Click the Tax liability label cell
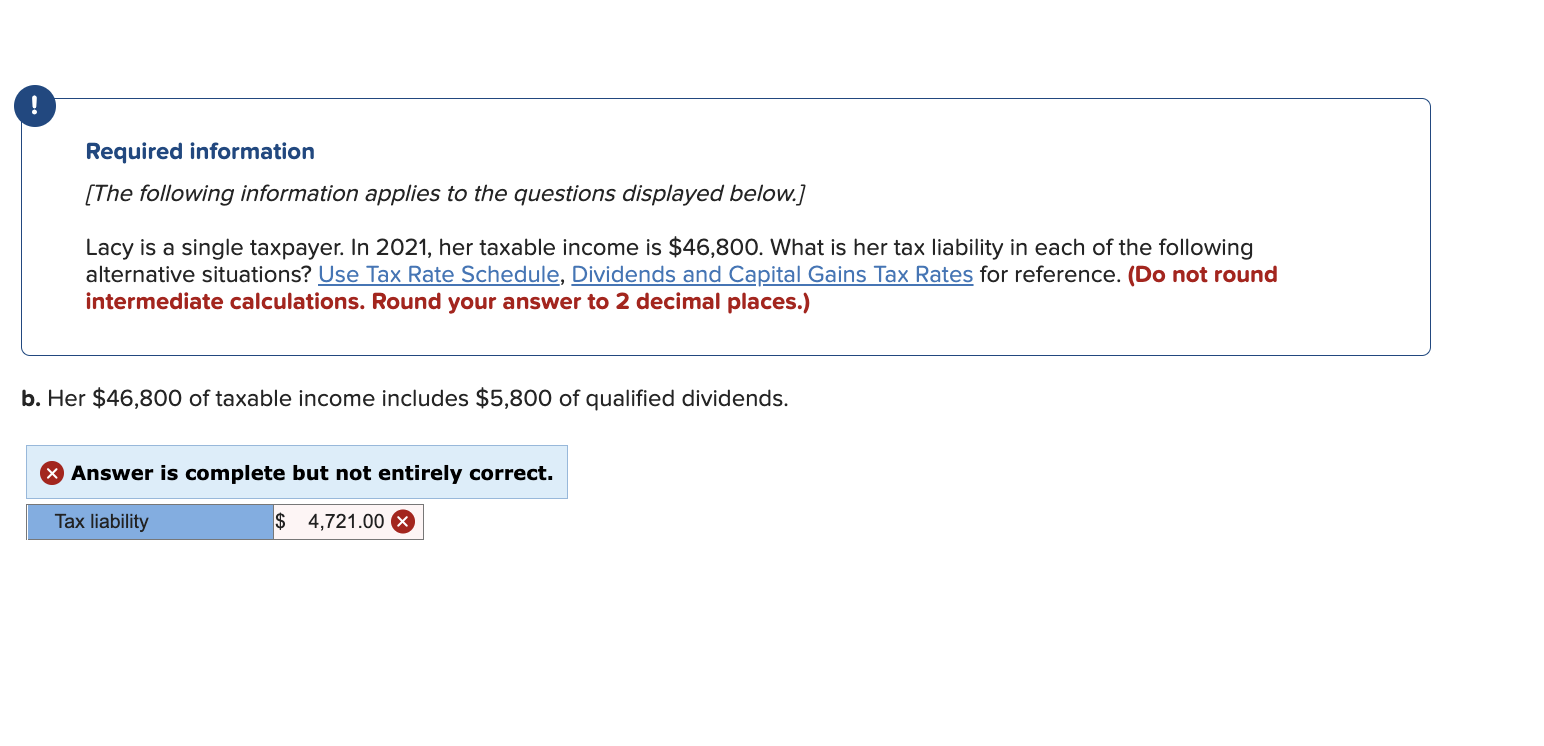This screenshot has width=1544, height=746. (148, 521)
